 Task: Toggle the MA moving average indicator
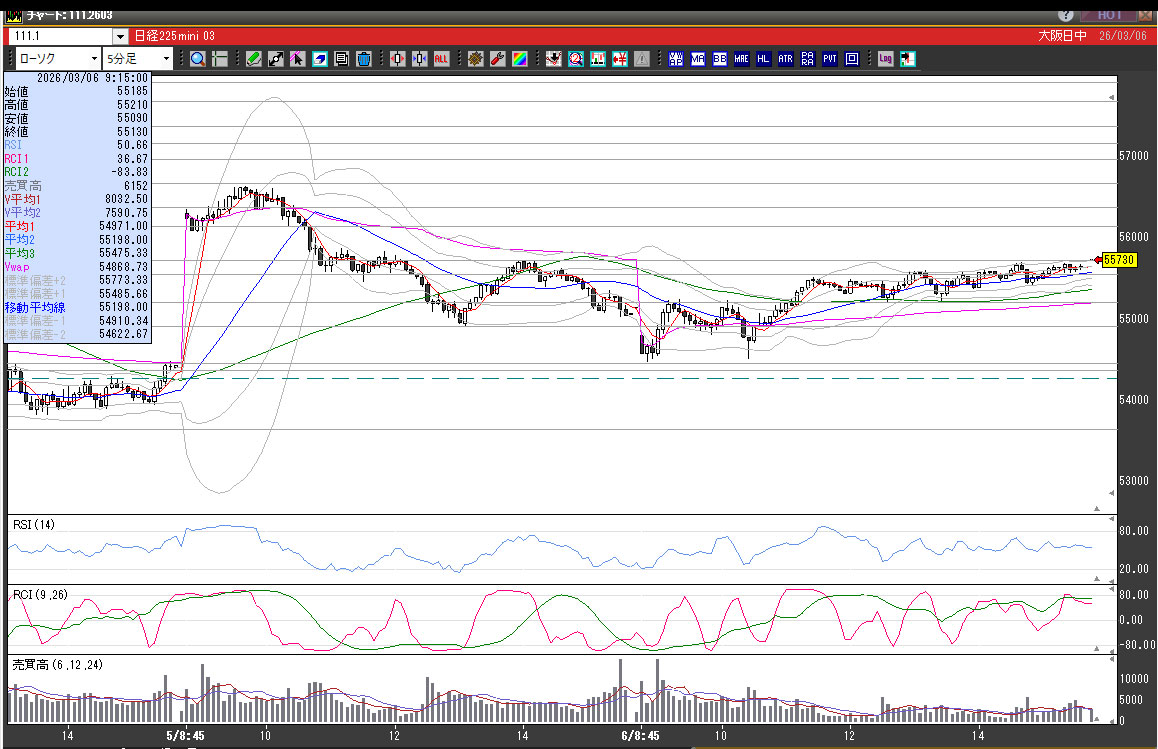(698, 59)
